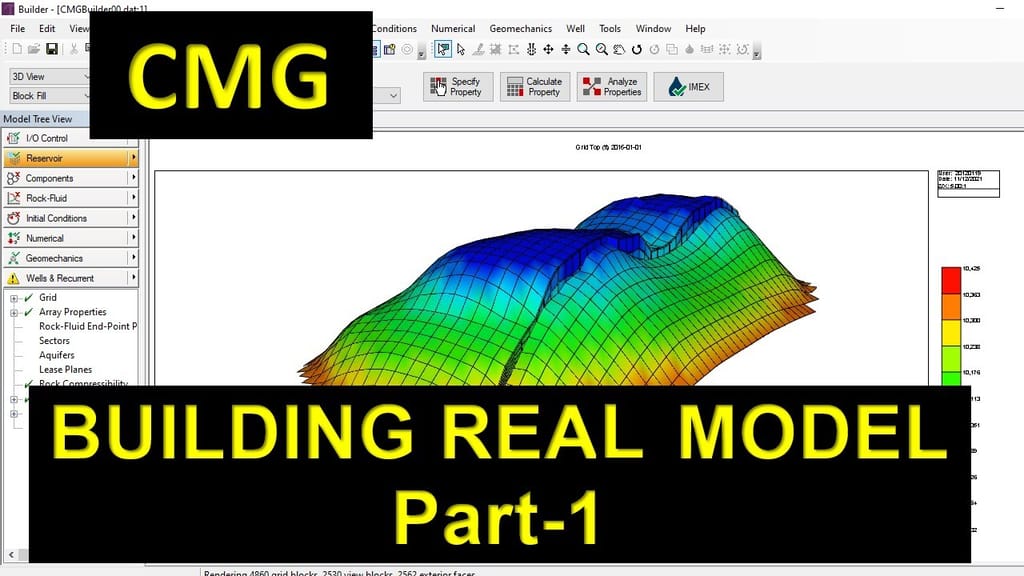Click the Specify Property button

[x=458, y=87]
